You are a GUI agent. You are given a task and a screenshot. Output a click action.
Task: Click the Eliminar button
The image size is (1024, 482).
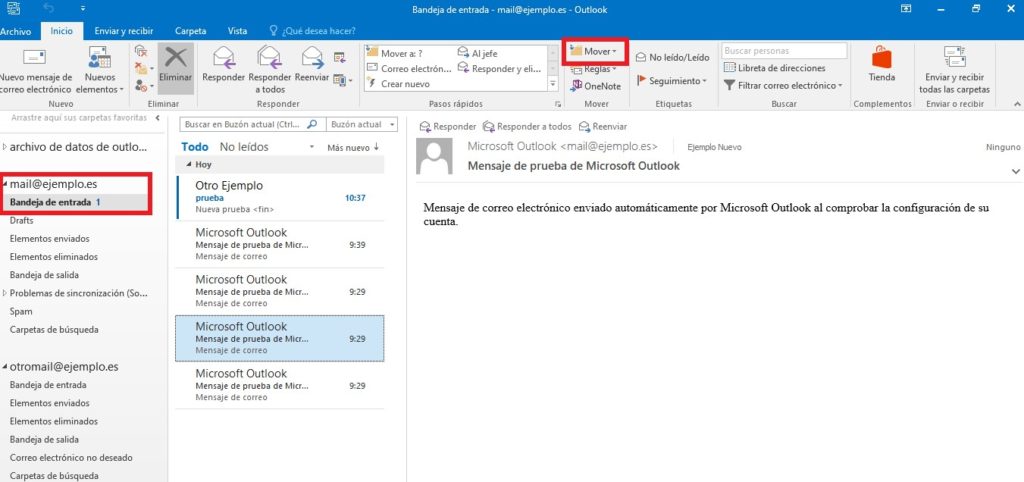[x=176, y=69]
